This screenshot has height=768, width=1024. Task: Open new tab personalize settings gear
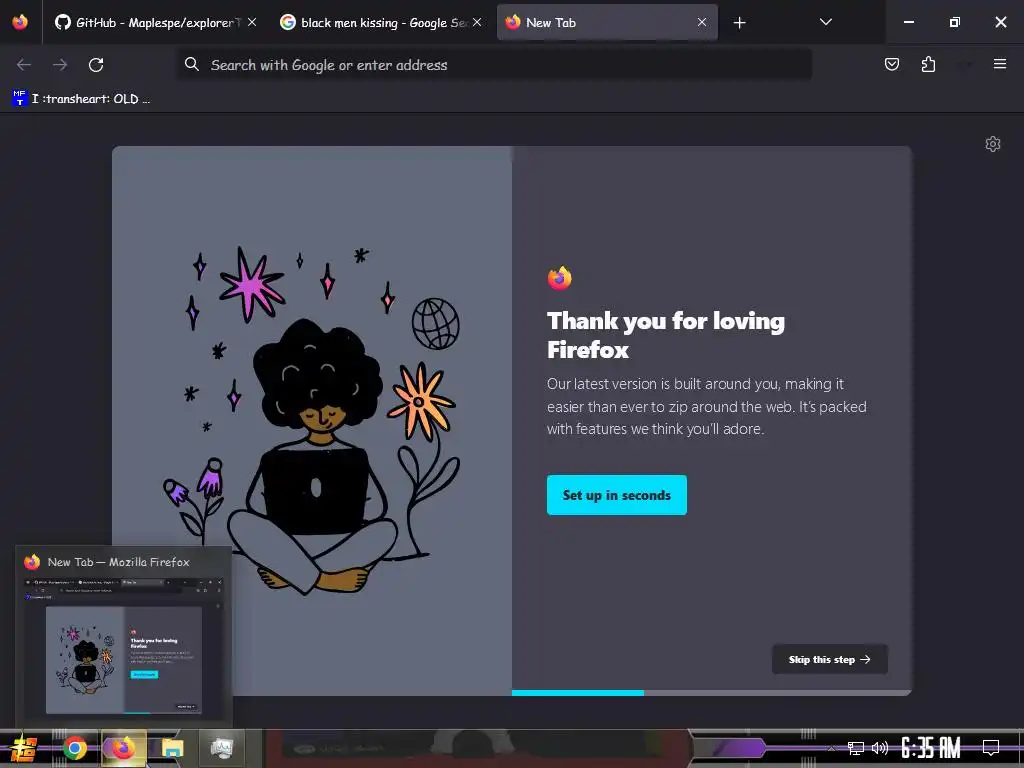(993, 144)
